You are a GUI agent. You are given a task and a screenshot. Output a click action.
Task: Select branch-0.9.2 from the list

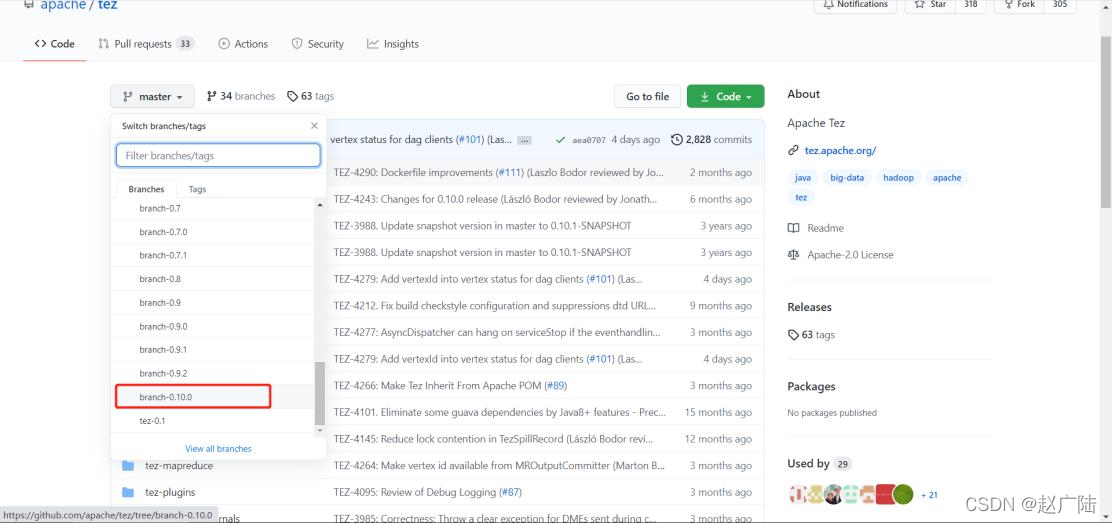point(213,373)
